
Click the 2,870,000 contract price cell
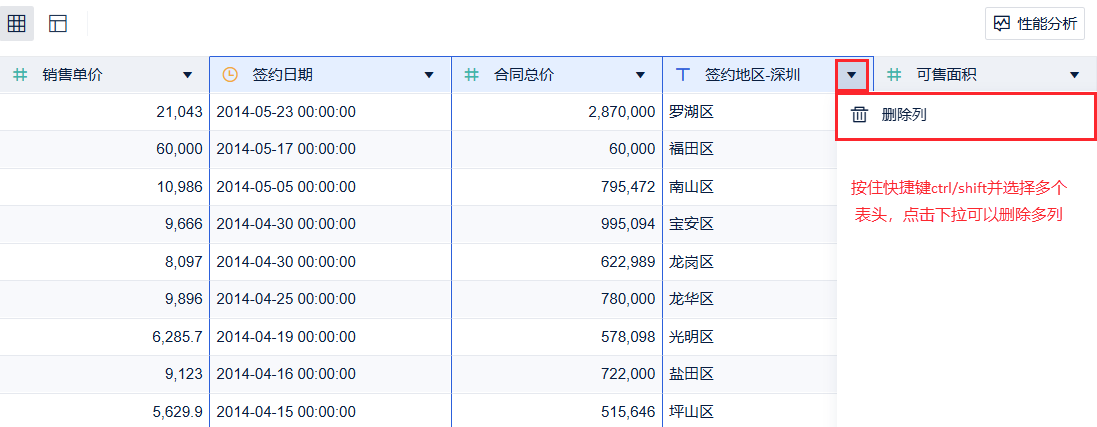(x=621, y=112)
